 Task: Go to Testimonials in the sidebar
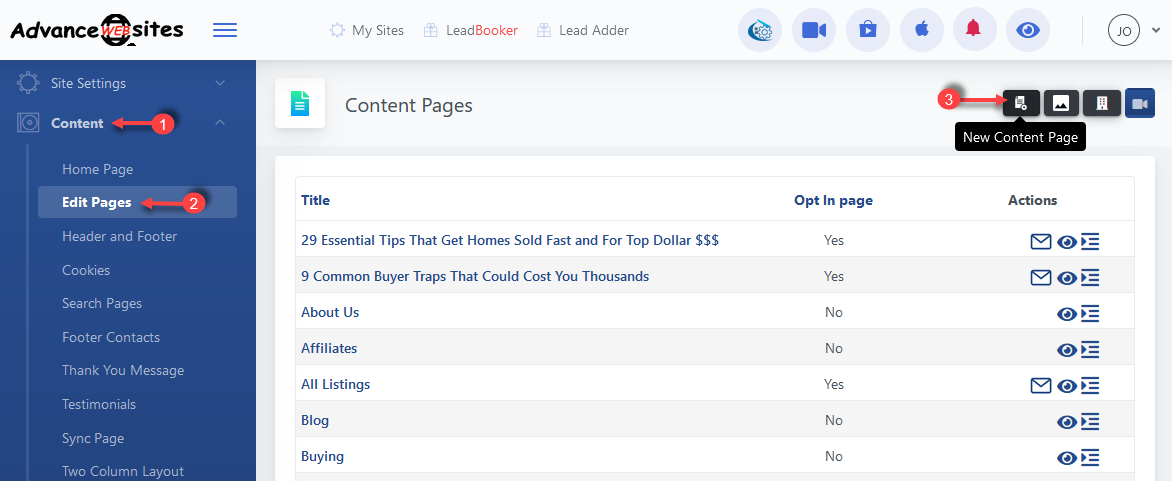click(99, 404)
